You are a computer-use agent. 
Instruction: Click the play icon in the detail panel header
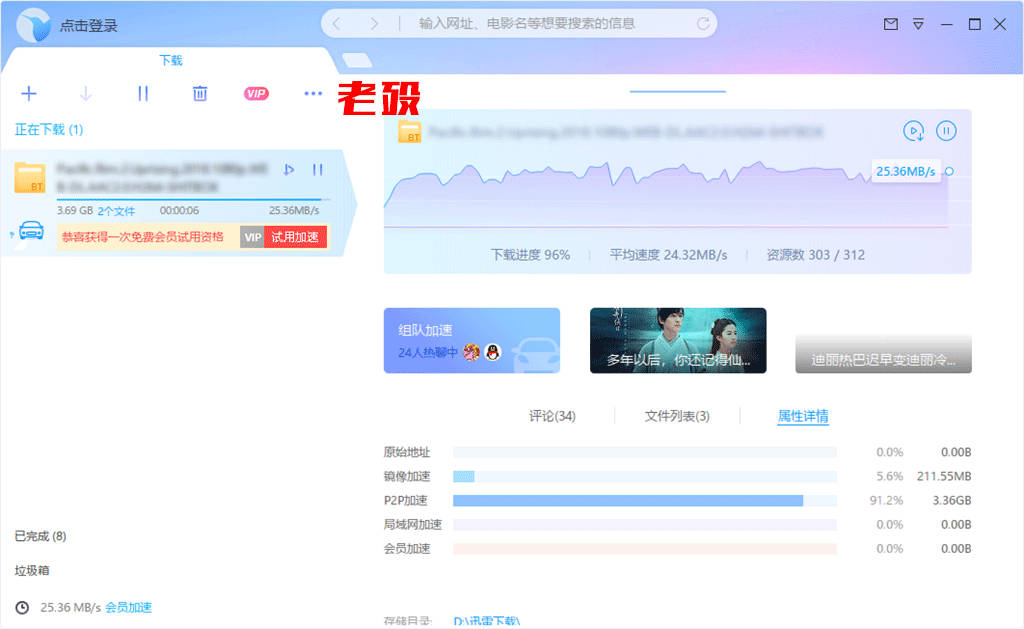913,131
